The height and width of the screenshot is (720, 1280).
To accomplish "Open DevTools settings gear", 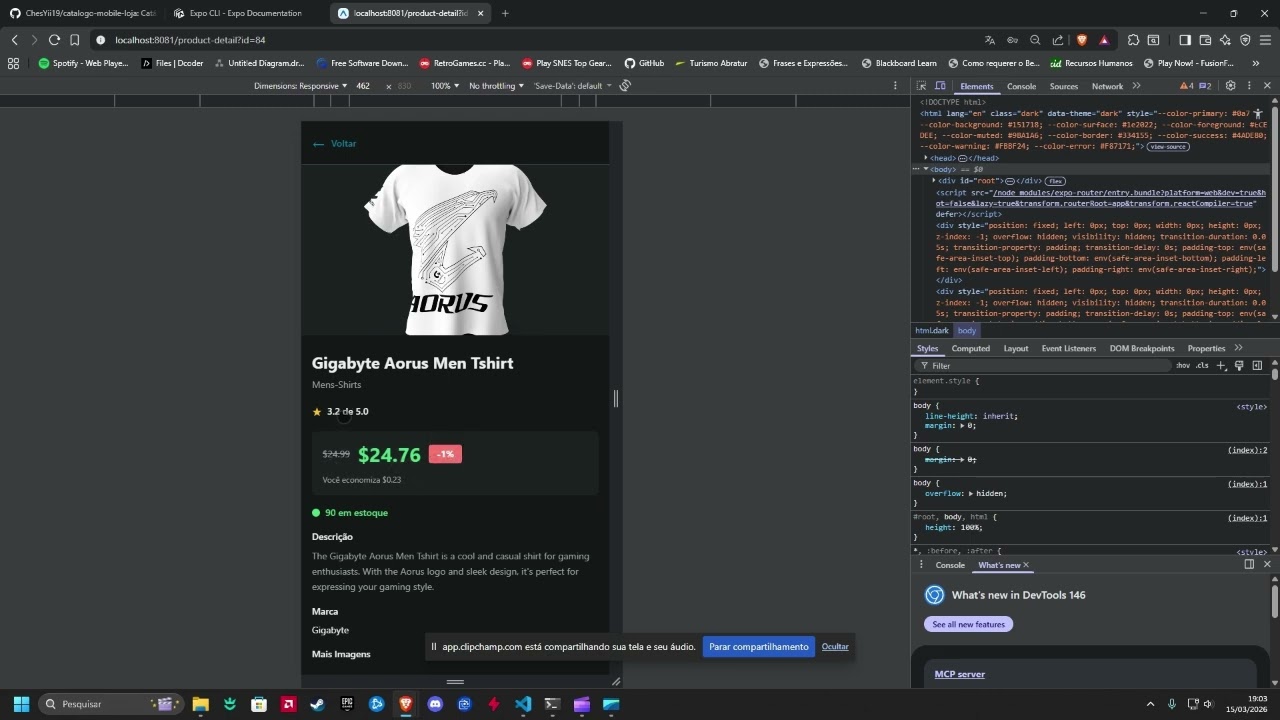I will 1231,86.
